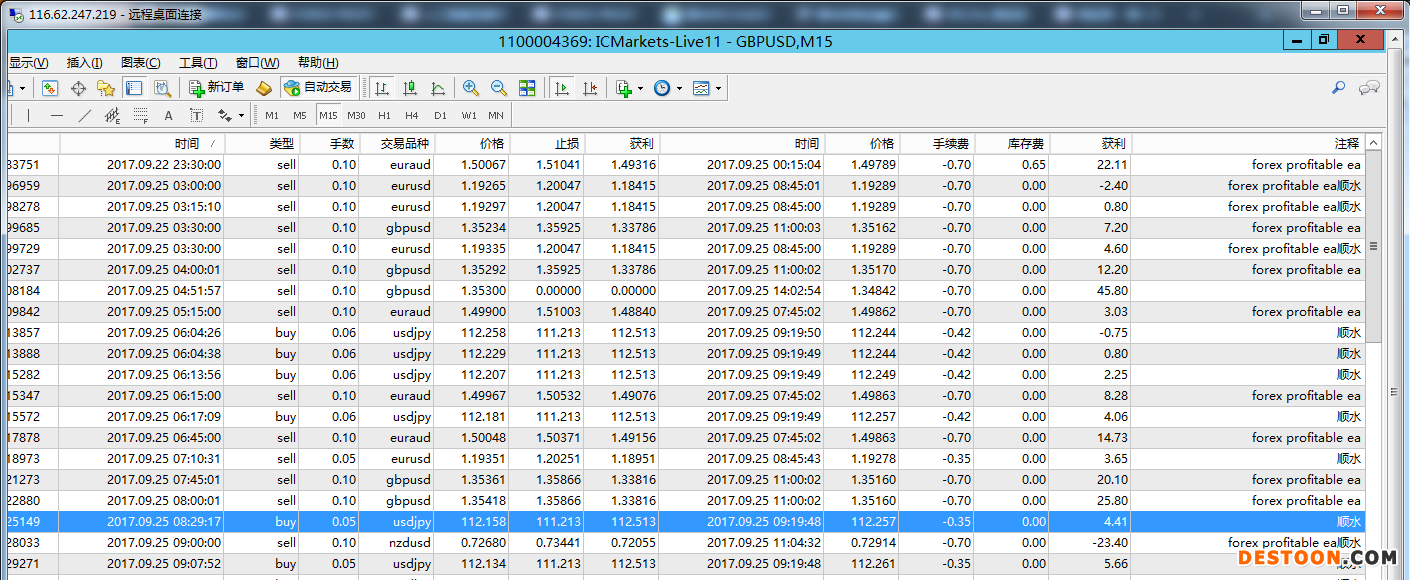Click the add indicators icon
Screen dimensions: 1410x580
624,88
